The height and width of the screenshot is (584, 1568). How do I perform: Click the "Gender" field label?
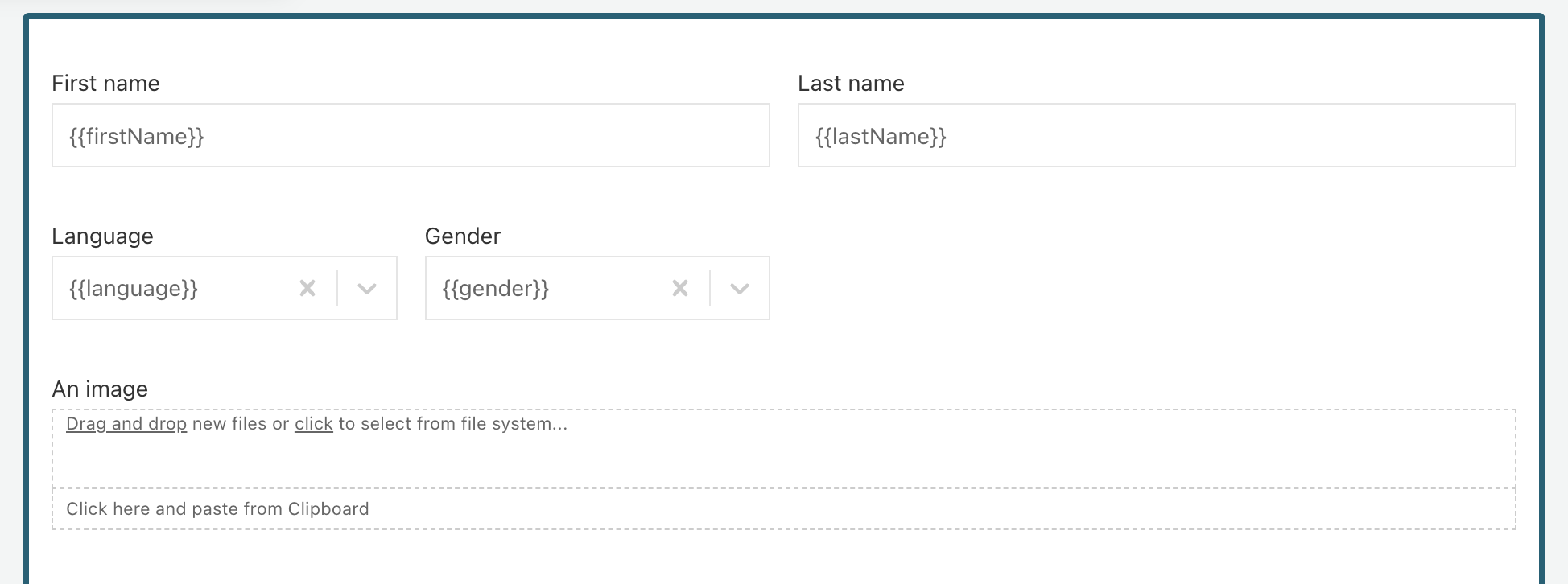tap(463, 236)
